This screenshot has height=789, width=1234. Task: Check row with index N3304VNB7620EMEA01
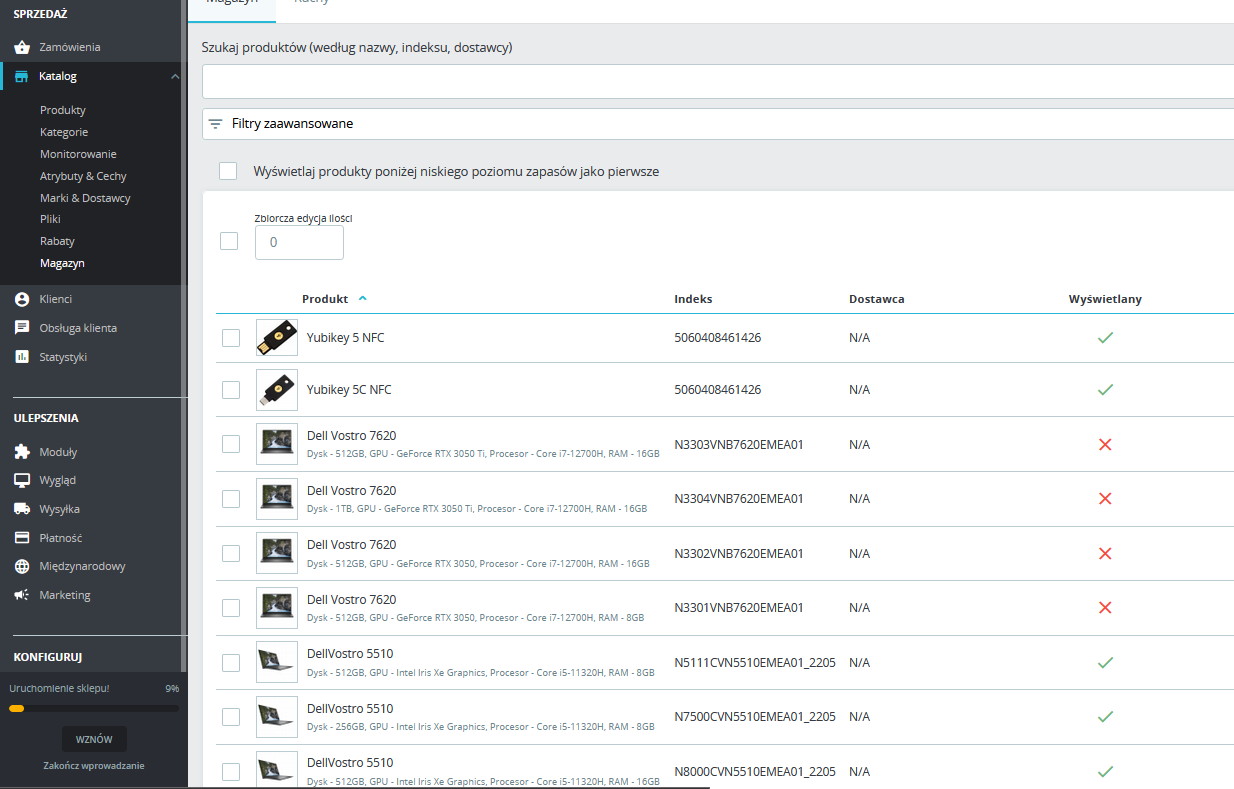231,498
